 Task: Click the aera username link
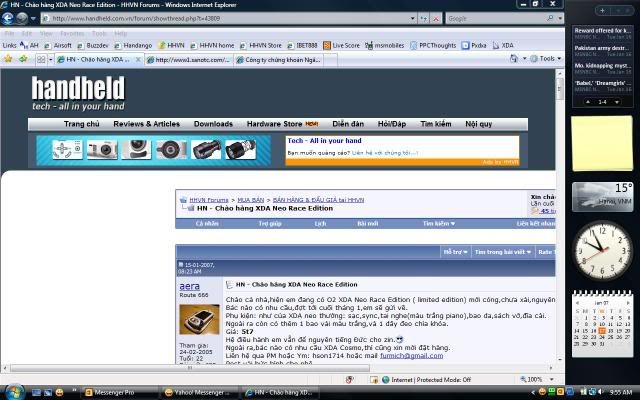(x=189, y=286)
